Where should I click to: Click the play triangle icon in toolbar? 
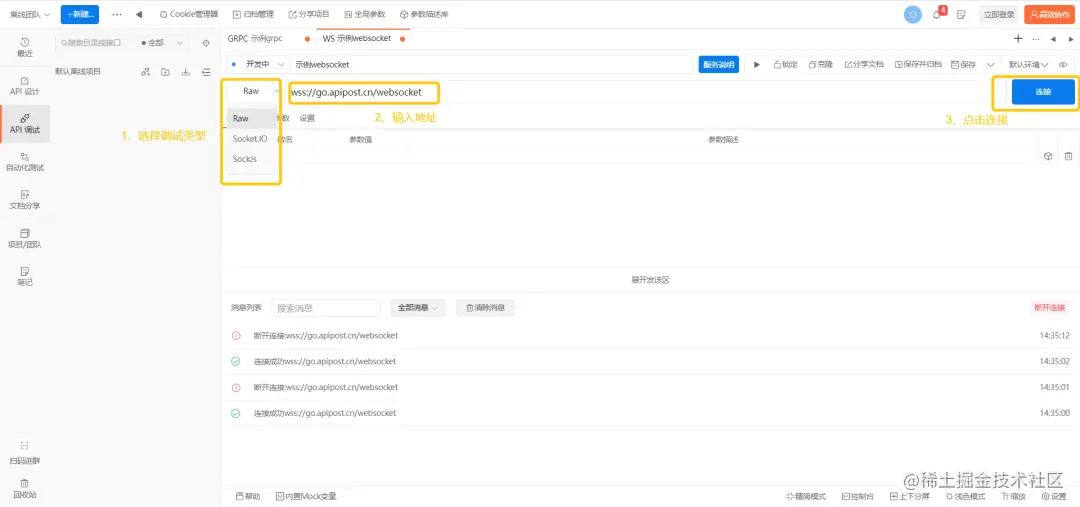tap(757, 64)
